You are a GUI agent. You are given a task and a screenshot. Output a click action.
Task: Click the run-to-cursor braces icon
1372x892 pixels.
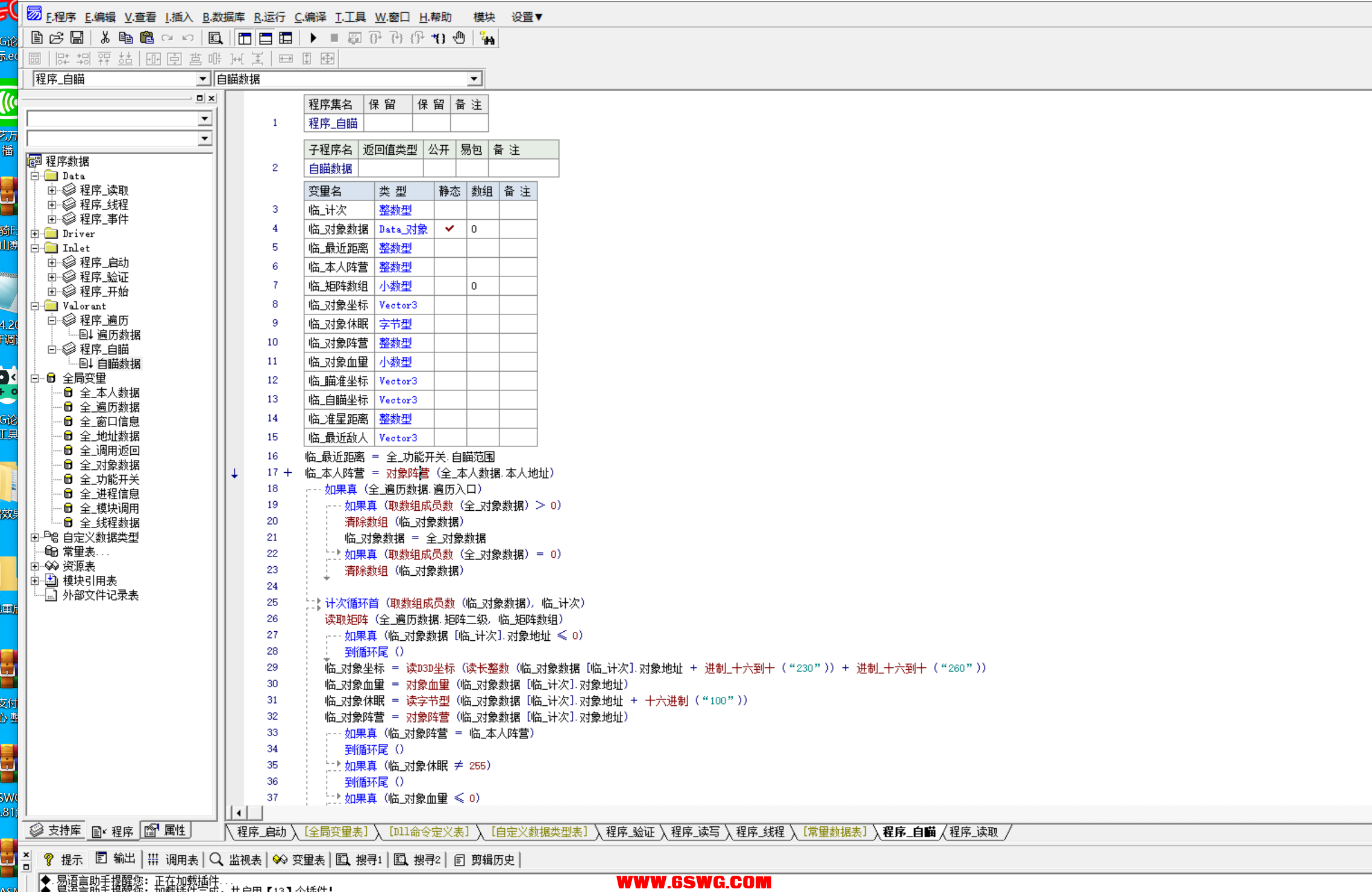pos(439,38)
